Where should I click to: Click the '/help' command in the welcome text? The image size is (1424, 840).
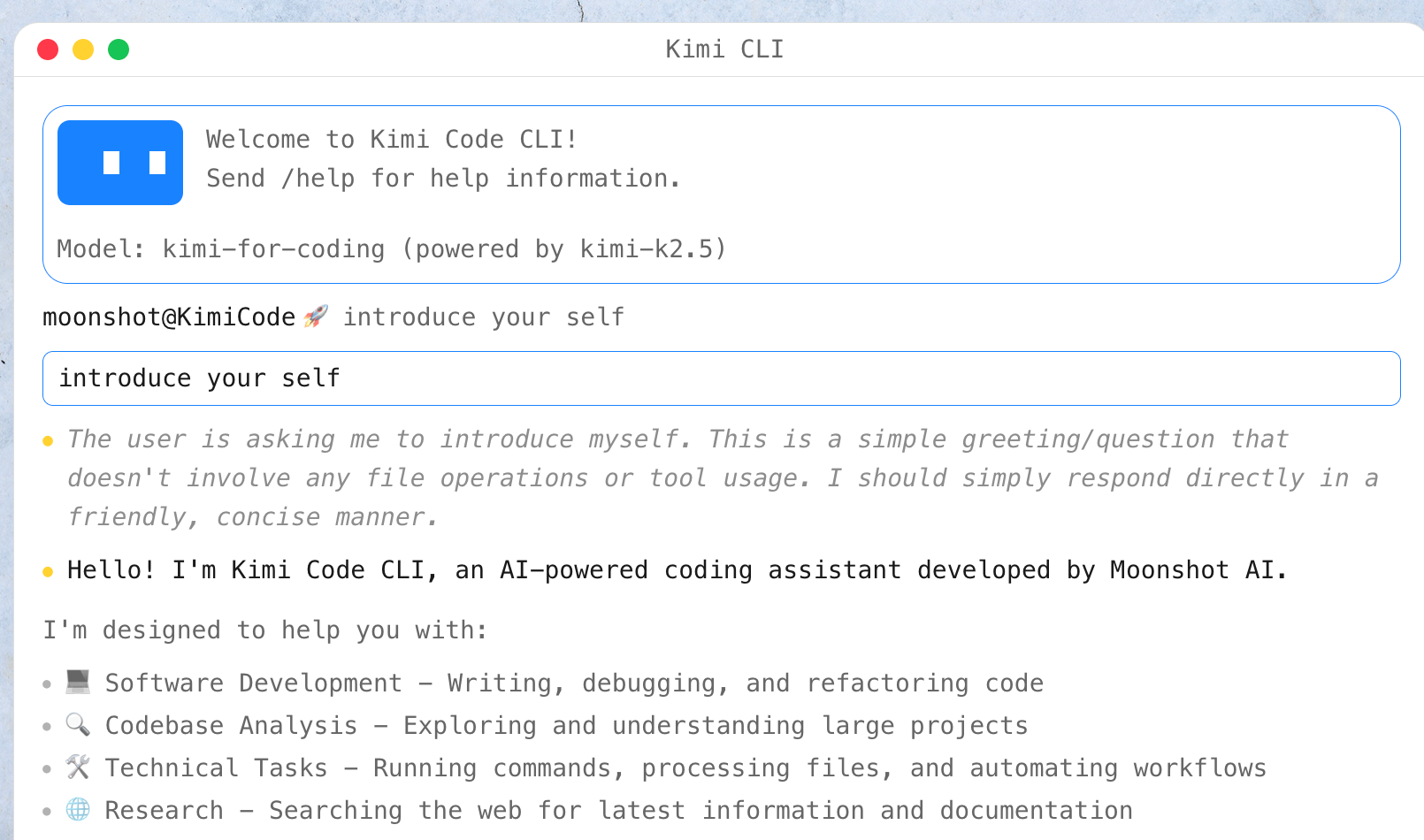[x=318, y=179]
